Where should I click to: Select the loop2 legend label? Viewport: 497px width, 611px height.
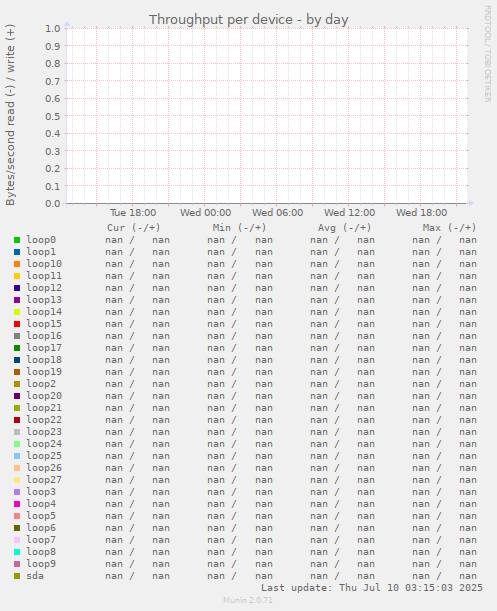[x=41, y=384]
